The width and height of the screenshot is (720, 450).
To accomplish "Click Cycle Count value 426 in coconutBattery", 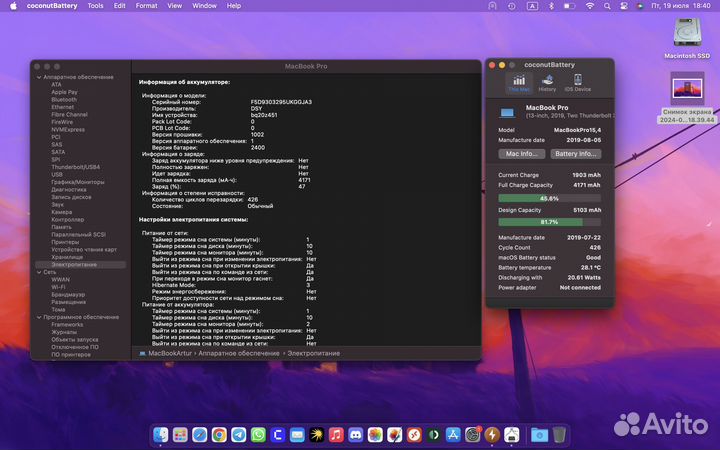I will coord(595,248).
